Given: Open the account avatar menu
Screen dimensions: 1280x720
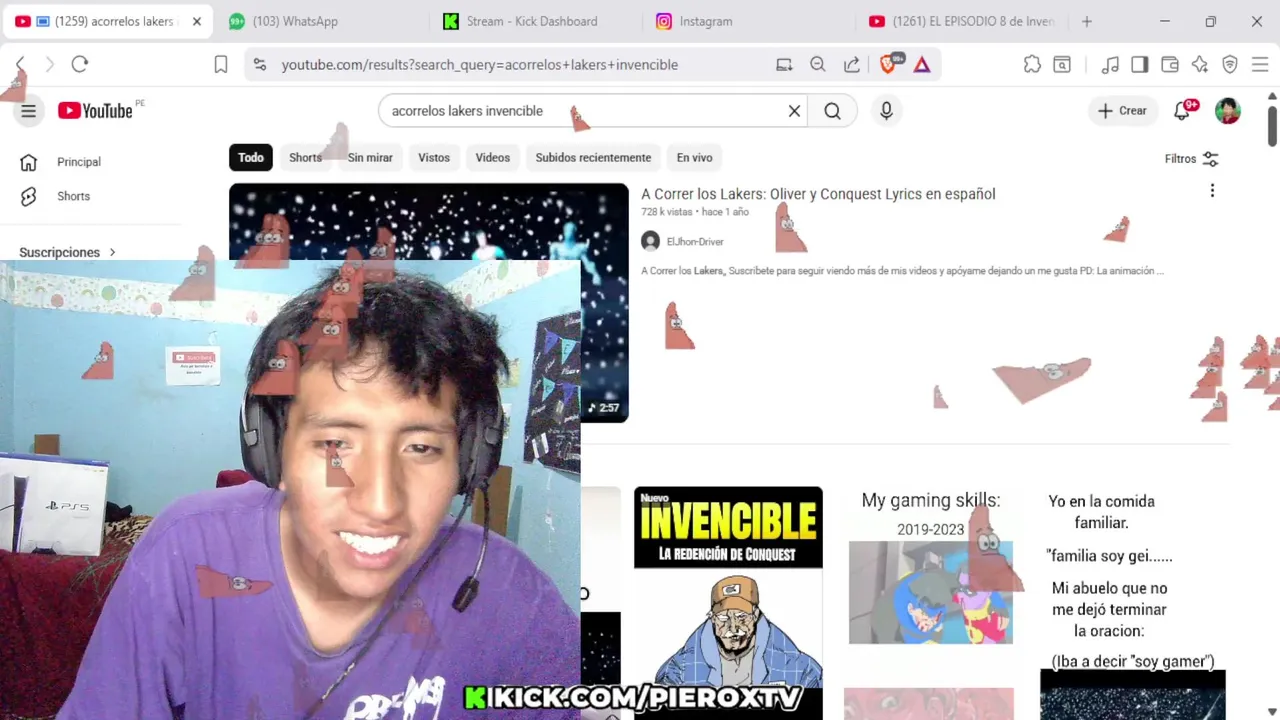Looking at the screenshot, I should coord(1227,111).
